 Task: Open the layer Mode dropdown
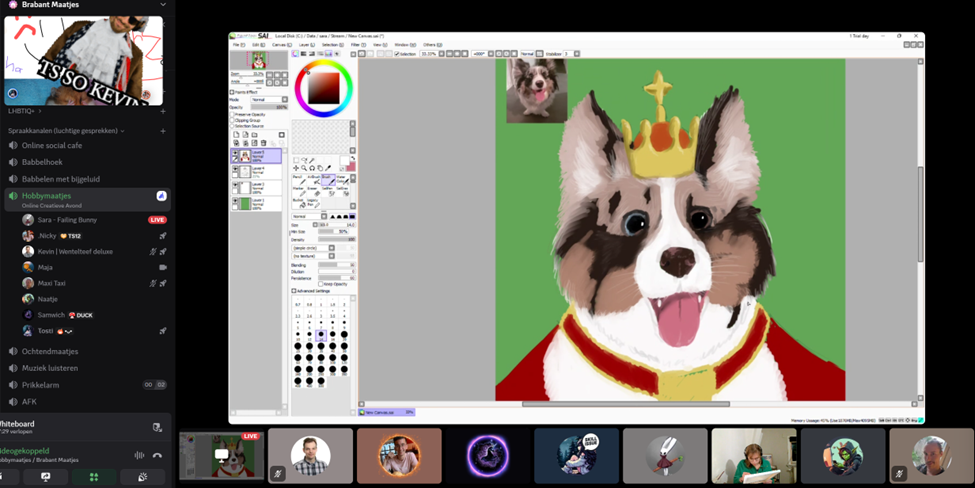tap(269, 100)
